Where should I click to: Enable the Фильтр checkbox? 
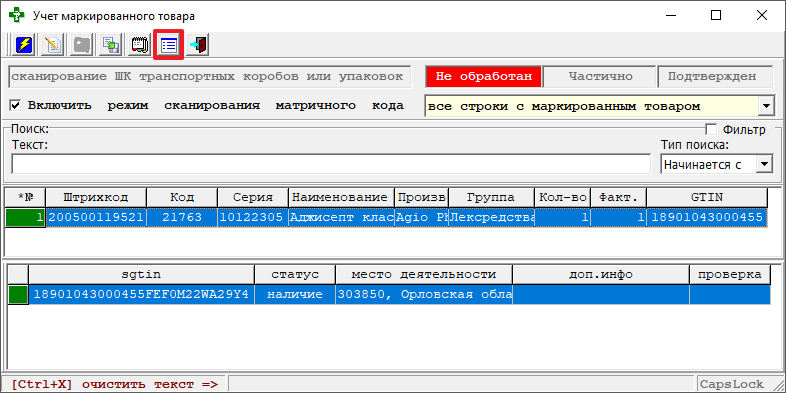[711, 130]
